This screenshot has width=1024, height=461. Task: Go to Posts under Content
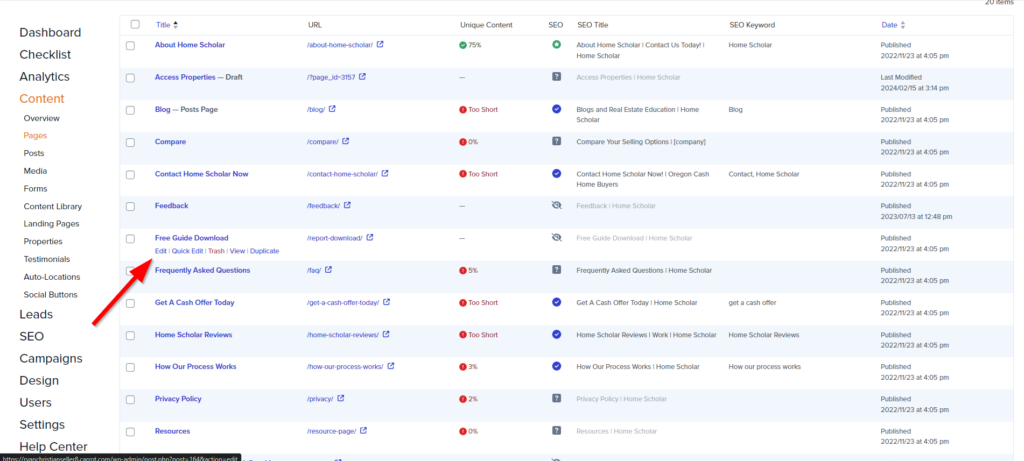pos(34,153)
